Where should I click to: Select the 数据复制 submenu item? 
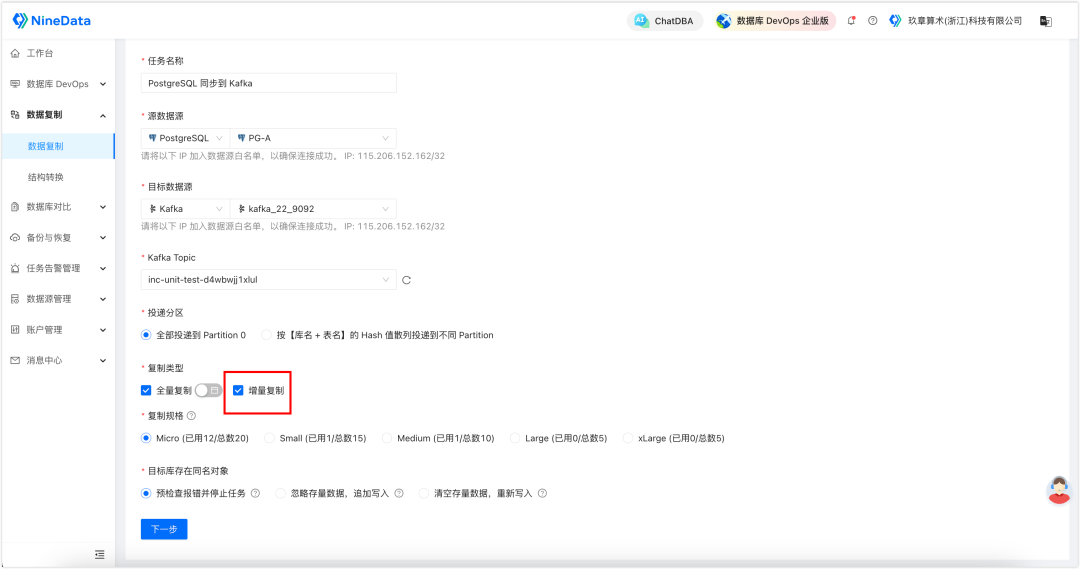tap(58, 146)
